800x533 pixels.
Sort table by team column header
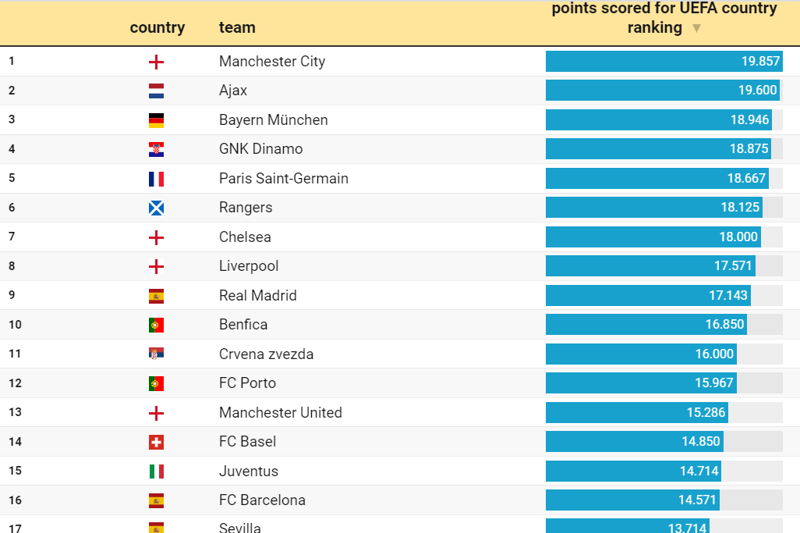[x=237, y=28]
